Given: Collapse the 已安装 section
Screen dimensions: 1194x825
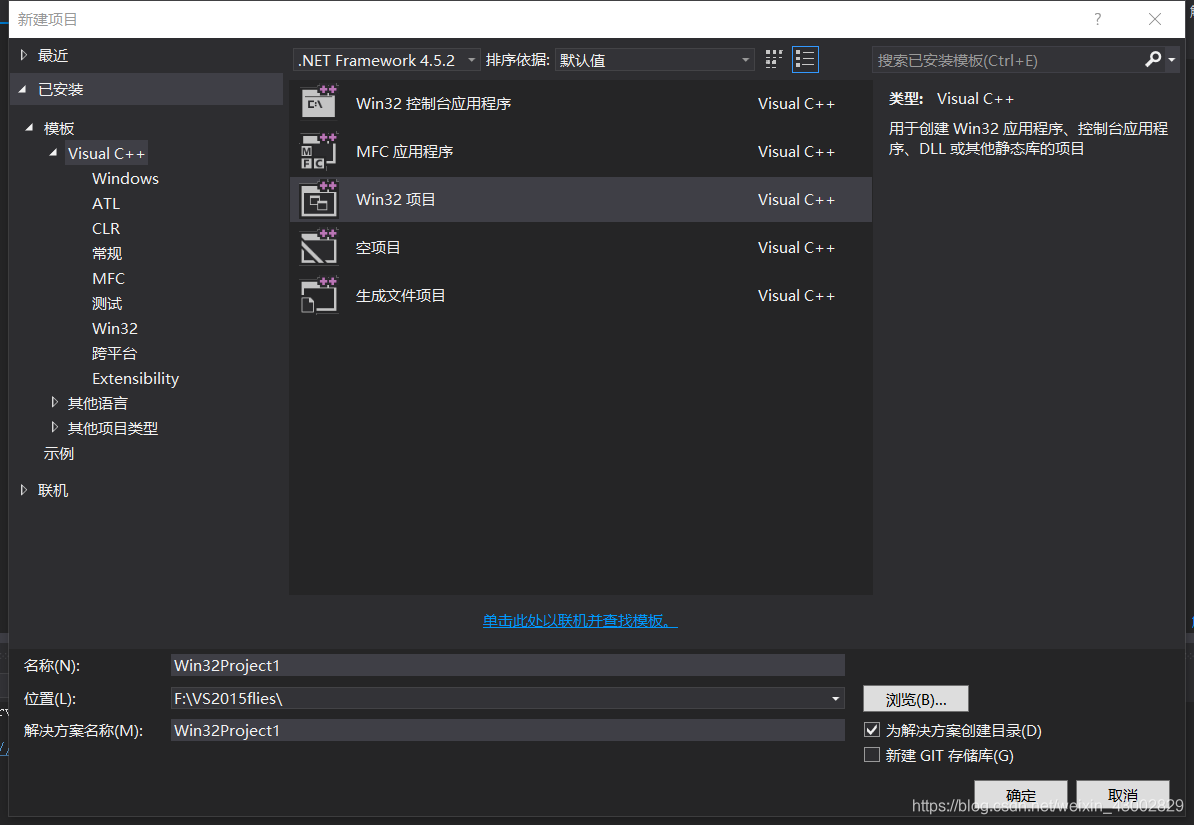Looking at the screenshot, I should coord(23,89).
